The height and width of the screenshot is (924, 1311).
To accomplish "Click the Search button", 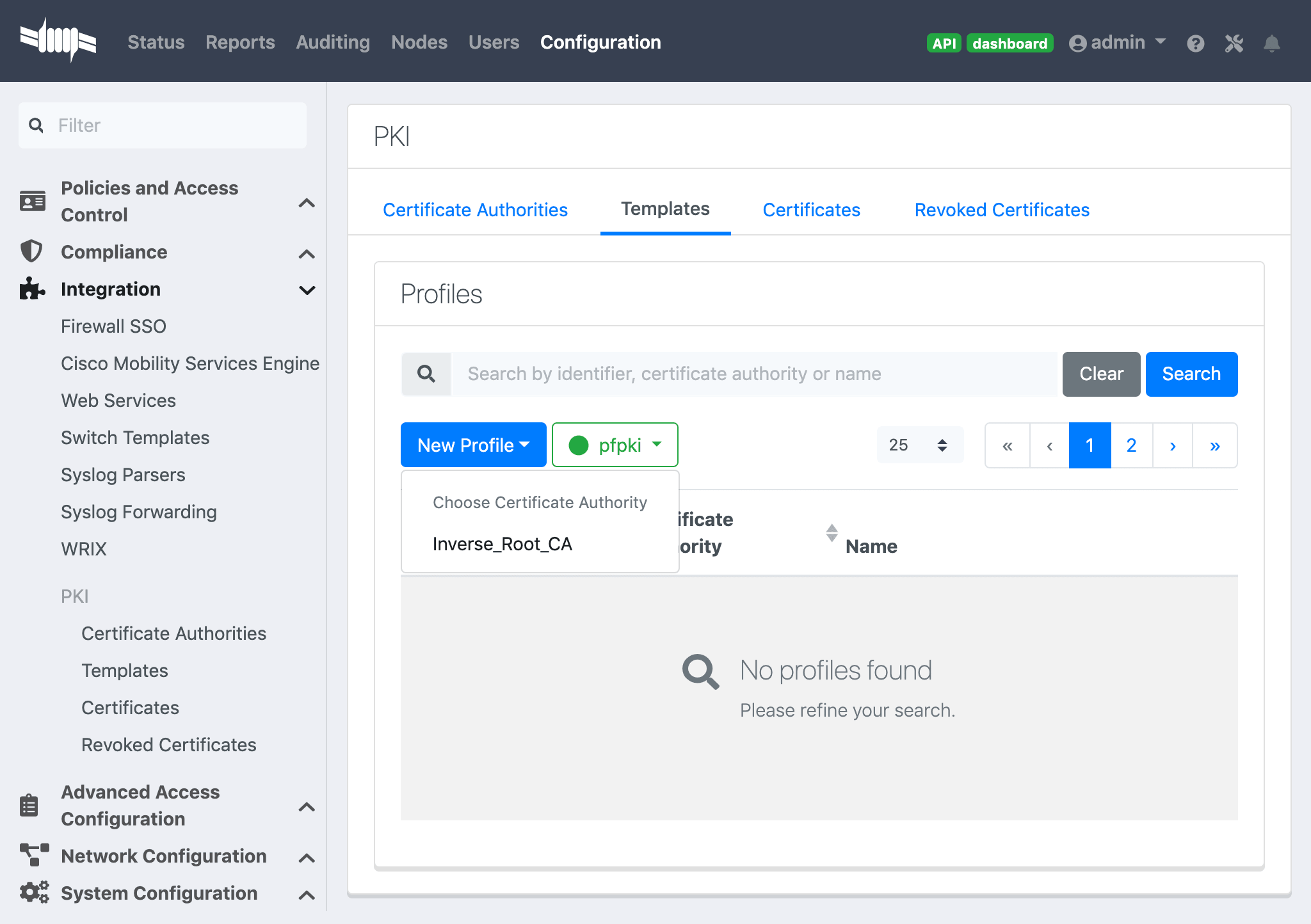I will 1191,374.
